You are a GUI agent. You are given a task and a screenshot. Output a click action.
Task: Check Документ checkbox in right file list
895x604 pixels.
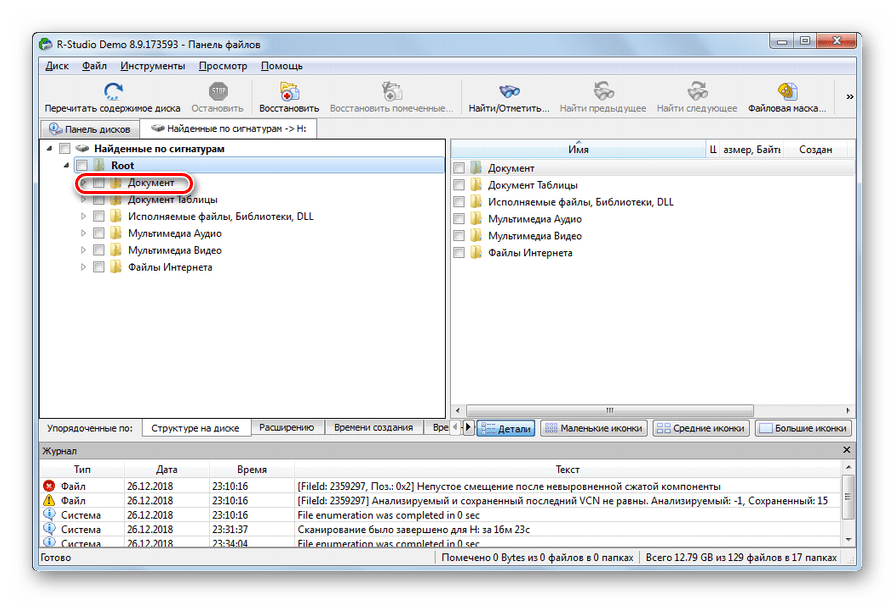[x=459, y=168]
